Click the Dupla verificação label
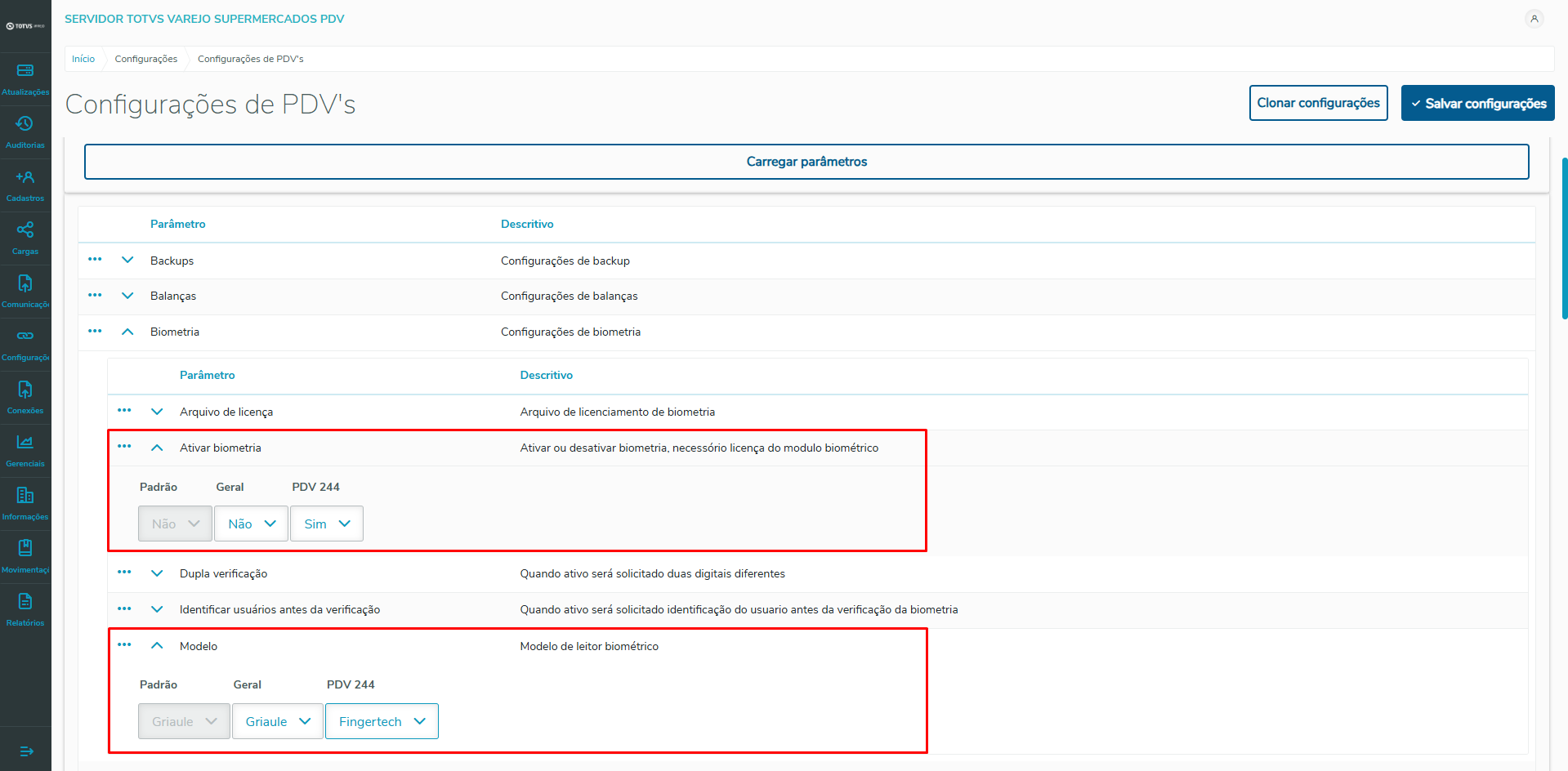This screenshot has width=1568, height=771. [x=224, y=573]
